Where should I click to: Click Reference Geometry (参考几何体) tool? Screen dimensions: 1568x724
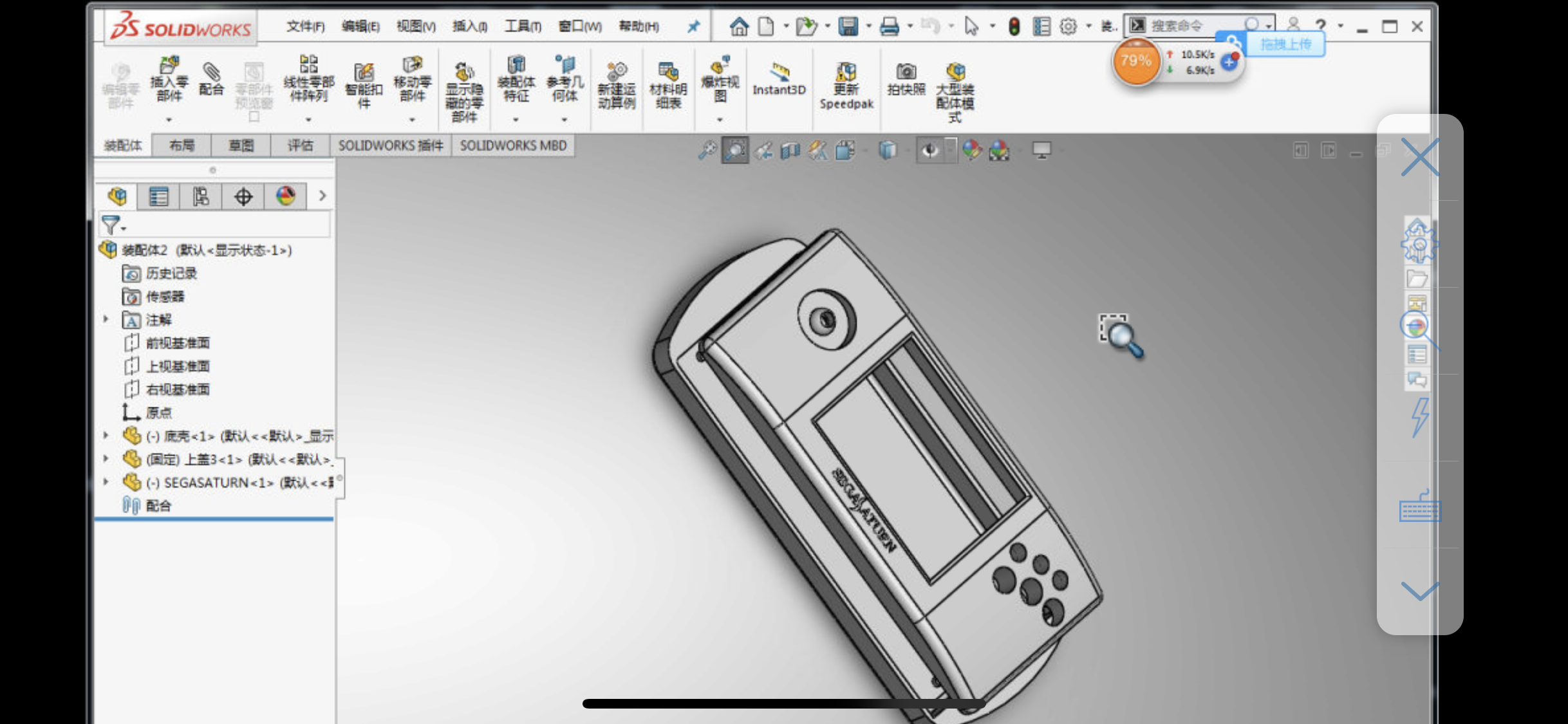tap(565, 79)
